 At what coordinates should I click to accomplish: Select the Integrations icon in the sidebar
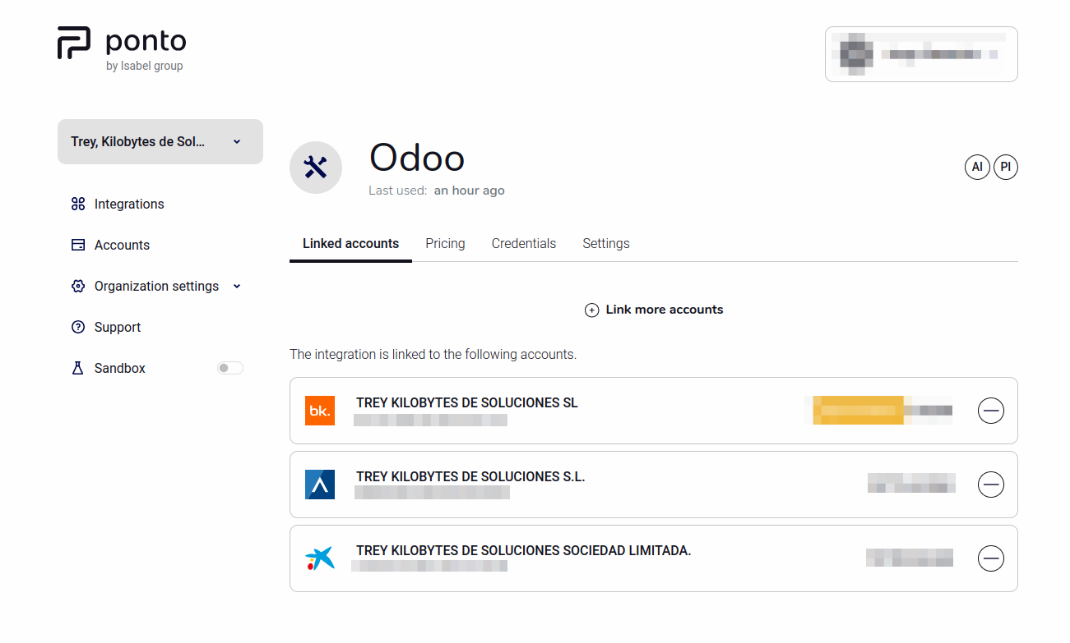[78, 204]
